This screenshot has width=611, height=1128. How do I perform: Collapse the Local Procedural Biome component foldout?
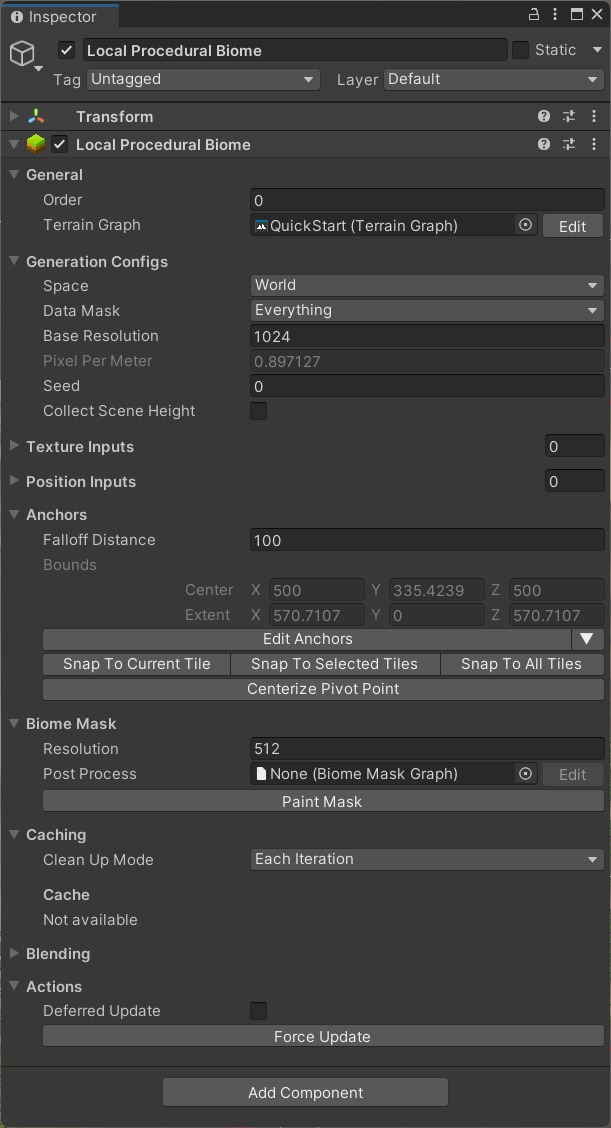[x=14, y=144]
